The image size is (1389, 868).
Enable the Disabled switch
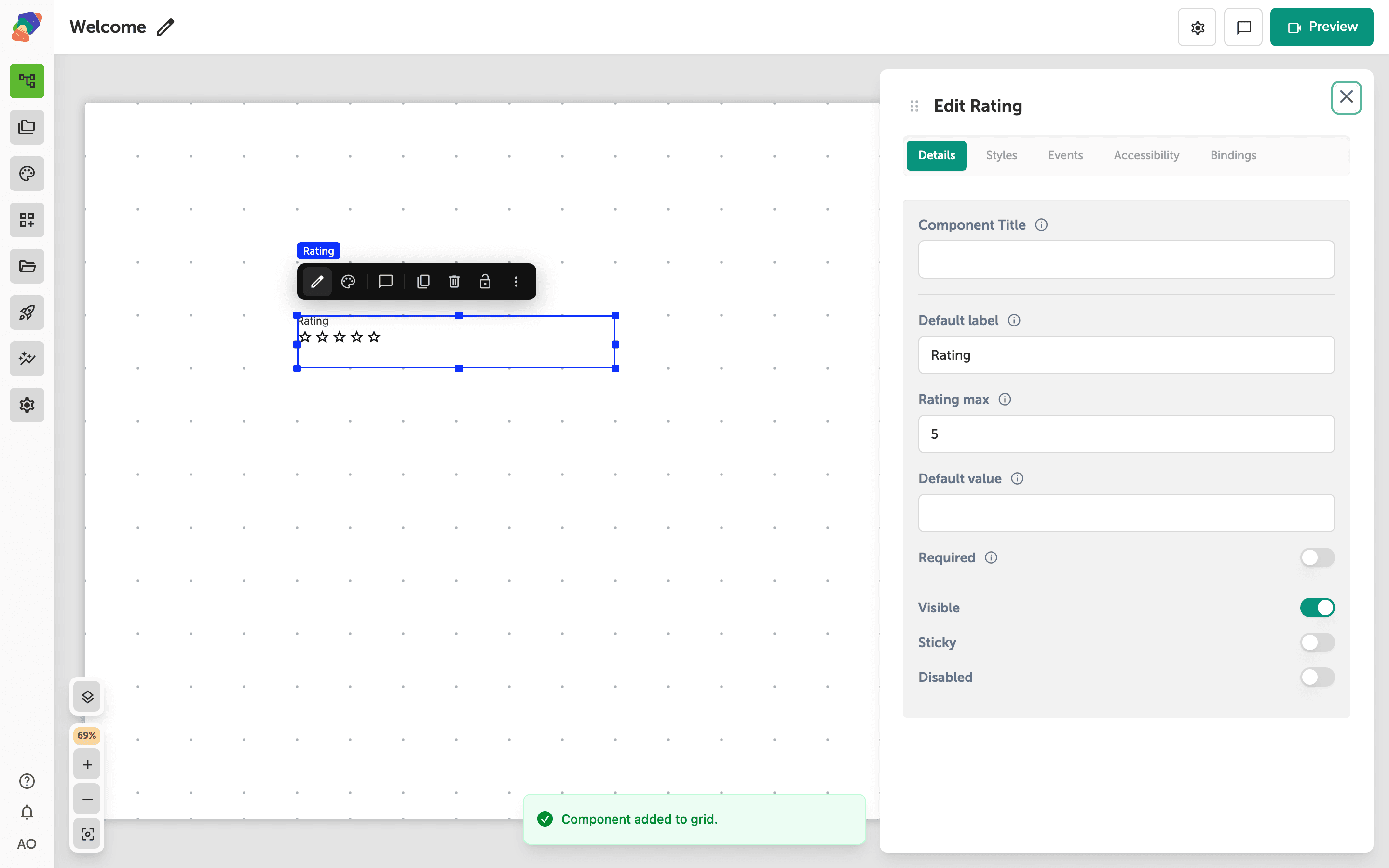point(1317,677)
